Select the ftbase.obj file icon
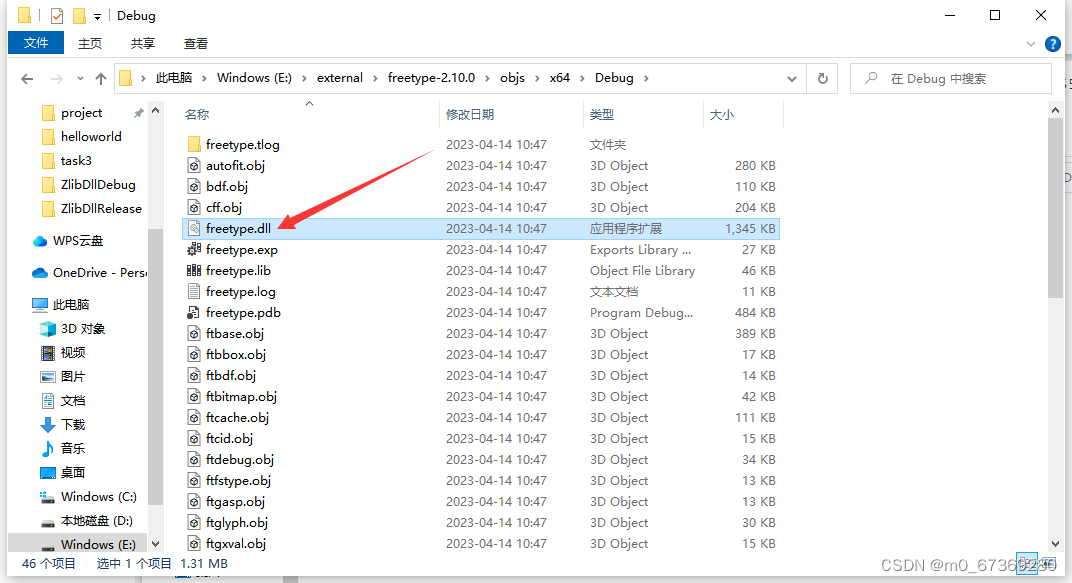Viewport: 1072px width, 583px height. click(x=194, y=334)
